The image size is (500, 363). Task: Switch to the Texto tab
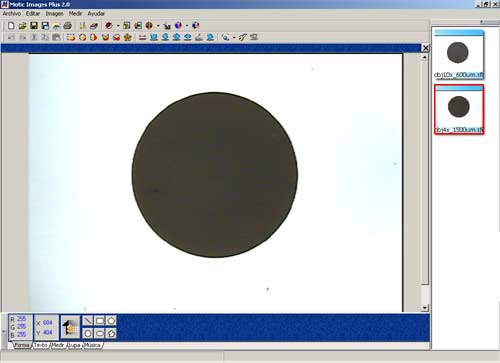[41, 345]
